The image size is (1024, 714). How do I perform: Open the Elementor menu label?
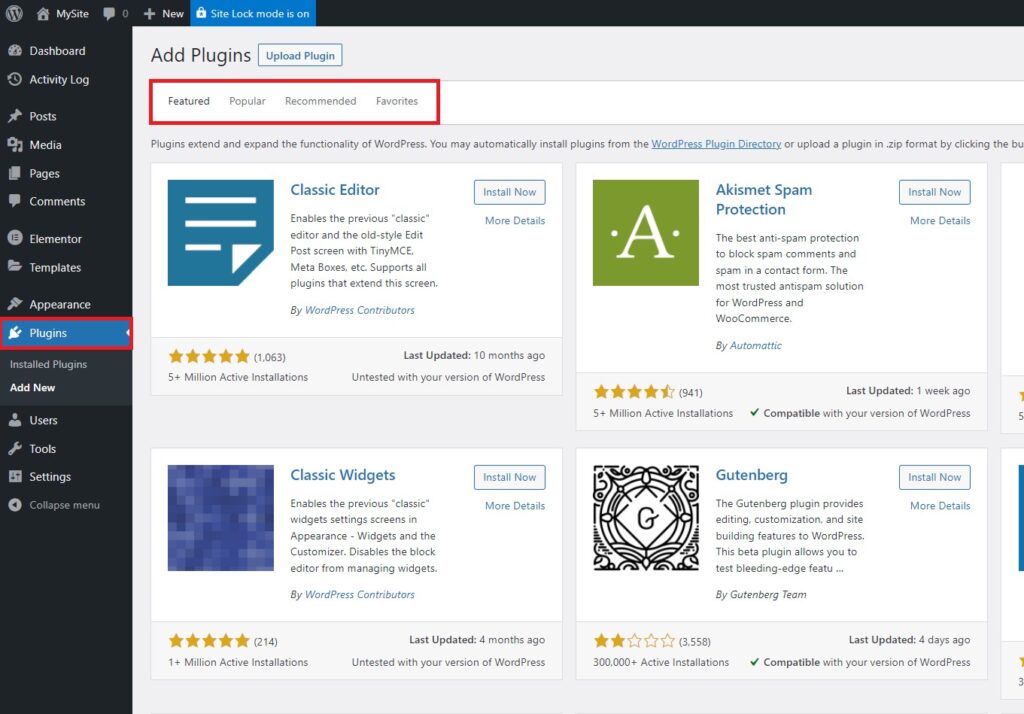click(x=56, y=239)
